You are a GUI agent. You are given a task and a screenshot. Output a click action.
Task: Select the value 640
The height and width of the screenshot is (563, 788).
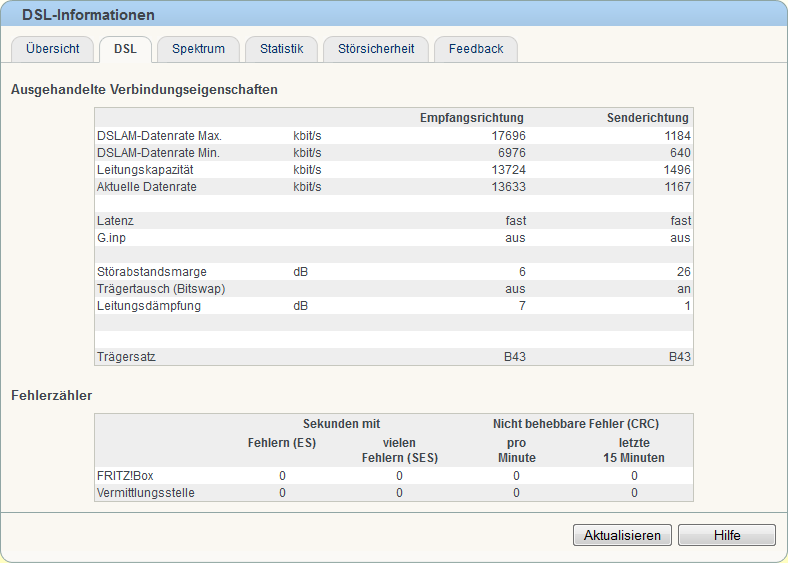pyautogui.click(x=680, y=153)
